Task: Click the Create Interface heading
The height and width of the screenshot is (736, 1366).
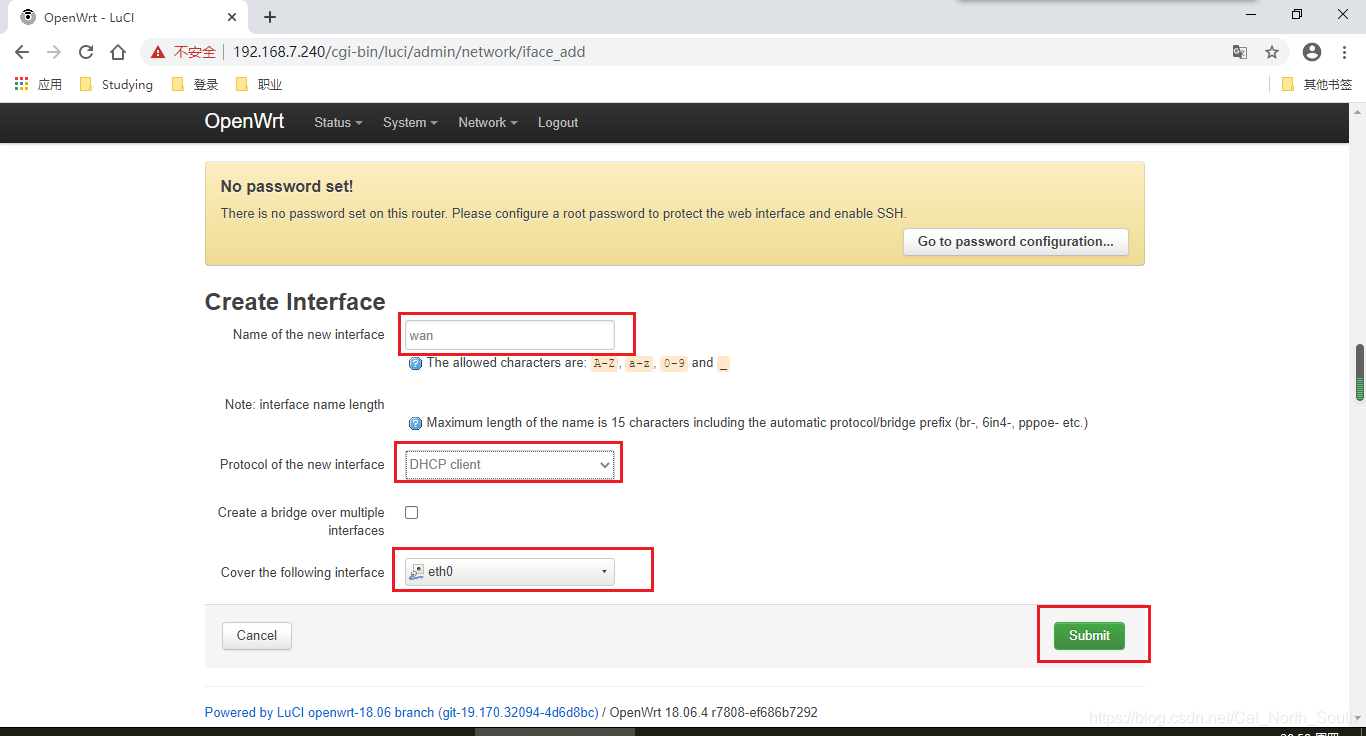Action: click(x=295, y=302)
